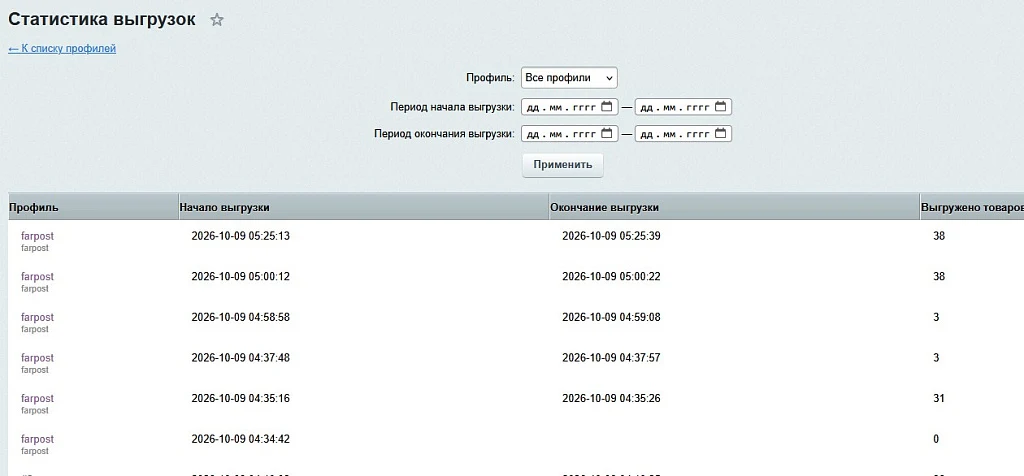
Task: Select start time 2026-10-09 04:58:58
Action: click(240, 317)
